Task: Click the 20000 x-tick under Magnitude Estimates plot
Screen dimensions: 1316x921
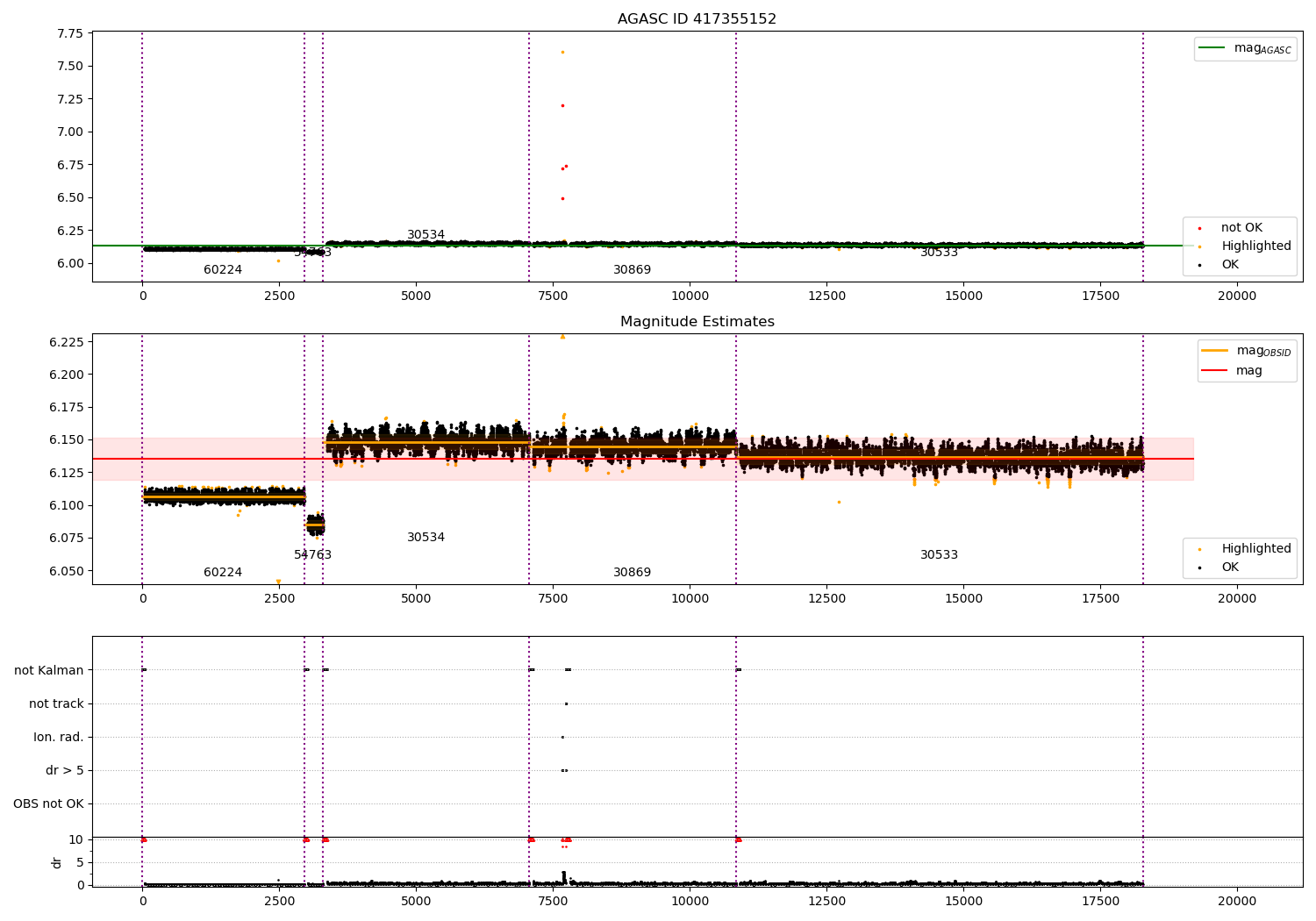Action: [x=1237, y=599]
